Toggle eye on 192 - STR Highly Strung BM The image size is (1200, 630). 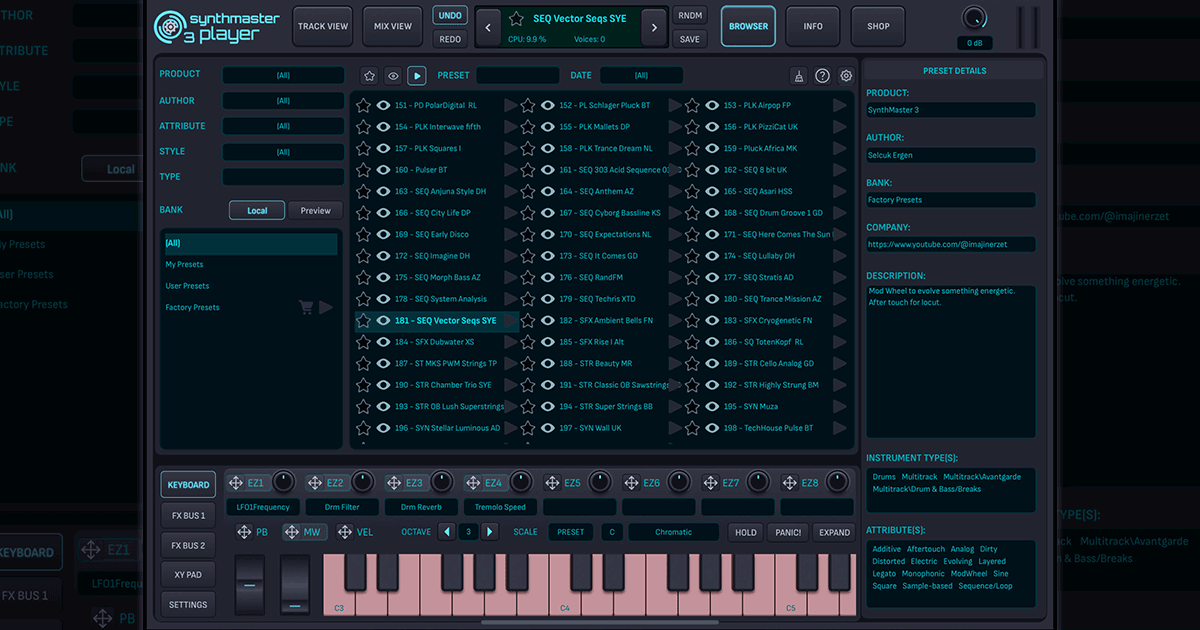click(711, 385)
